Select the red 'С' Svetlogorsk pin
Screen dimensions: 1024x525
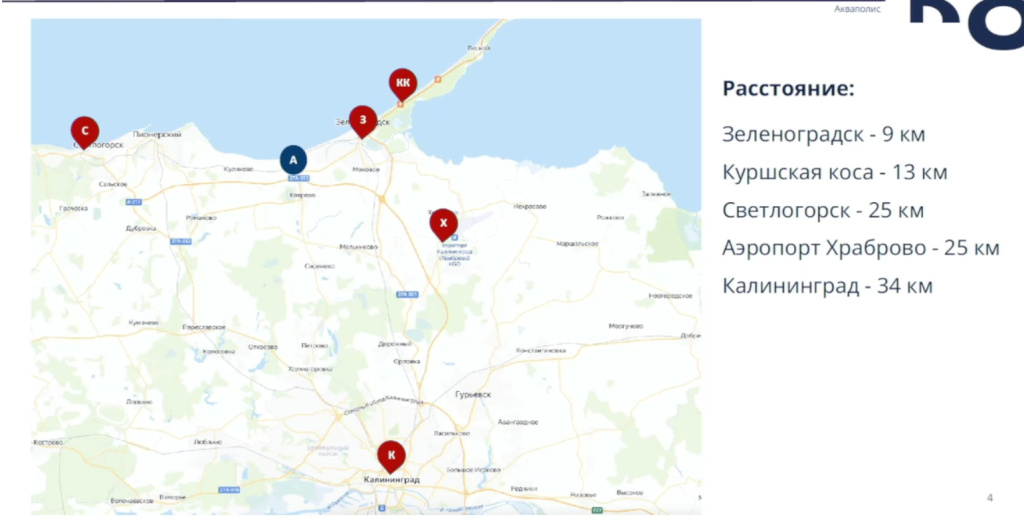85,130
